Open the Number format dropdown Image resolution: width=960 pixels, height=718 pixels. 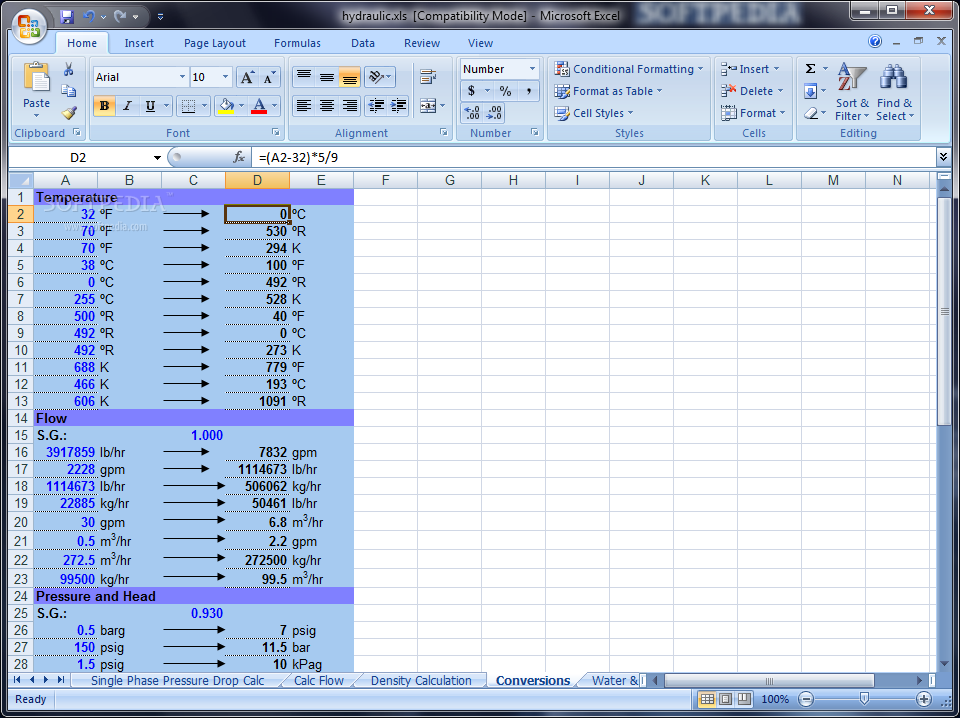click(x=532, y=69)
